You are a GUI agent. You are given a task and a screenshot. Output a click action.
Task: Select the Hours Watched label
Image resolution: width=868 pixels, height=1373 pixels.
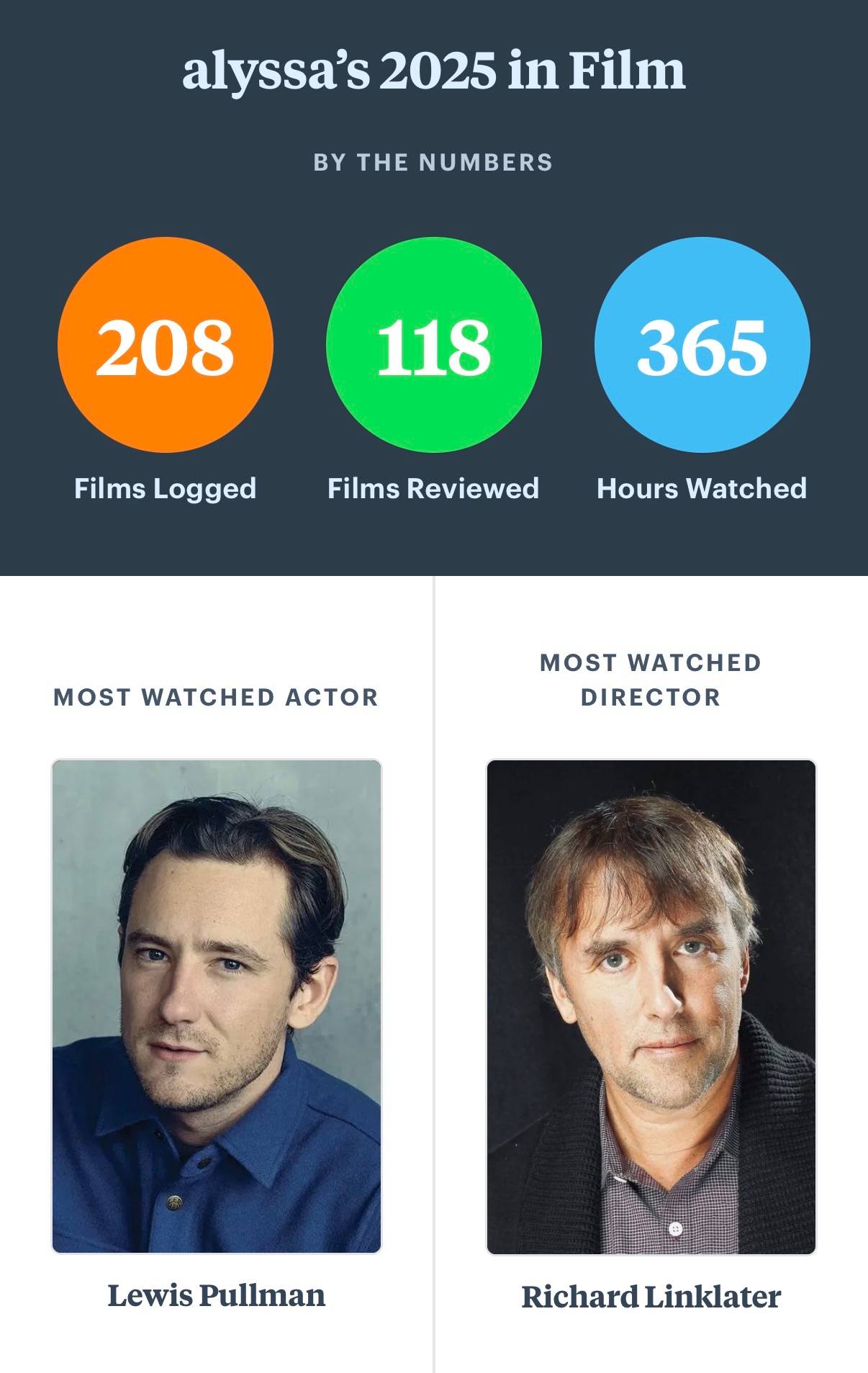pos(702,488)
